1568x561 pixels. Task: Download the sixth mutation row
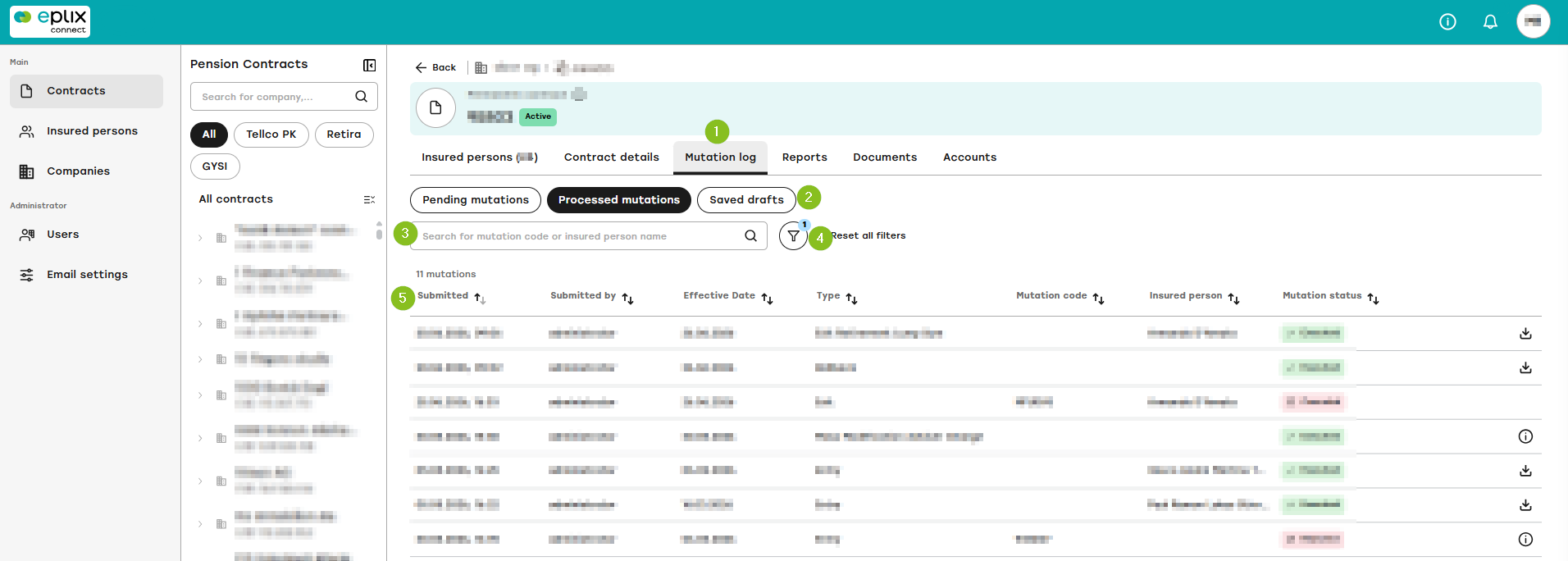pos(1525,505)
